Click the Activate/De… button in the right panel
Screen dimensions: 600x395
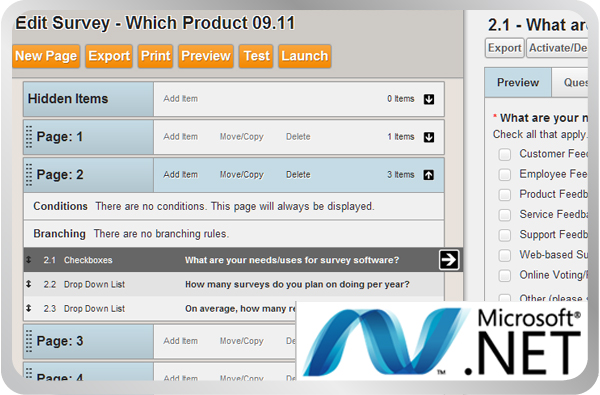click(557, 48)
